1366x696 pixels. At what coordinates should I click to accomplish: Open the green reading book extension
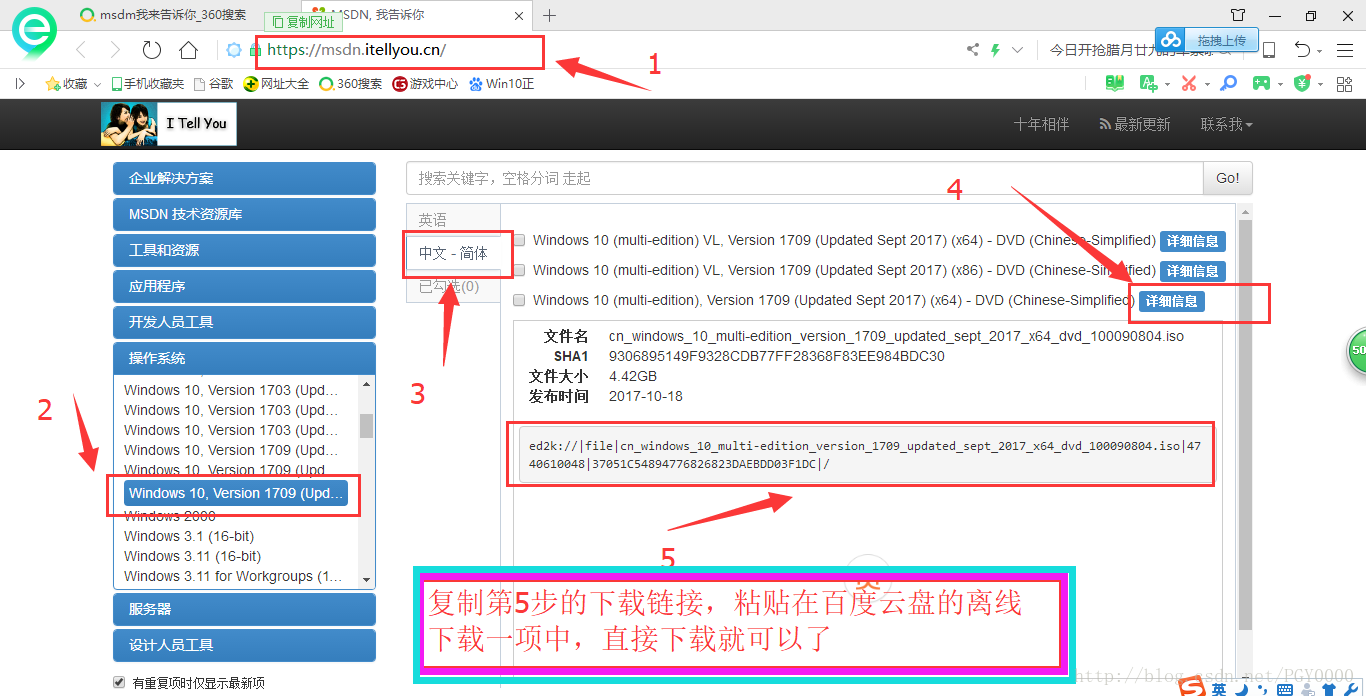(1114, 83)
